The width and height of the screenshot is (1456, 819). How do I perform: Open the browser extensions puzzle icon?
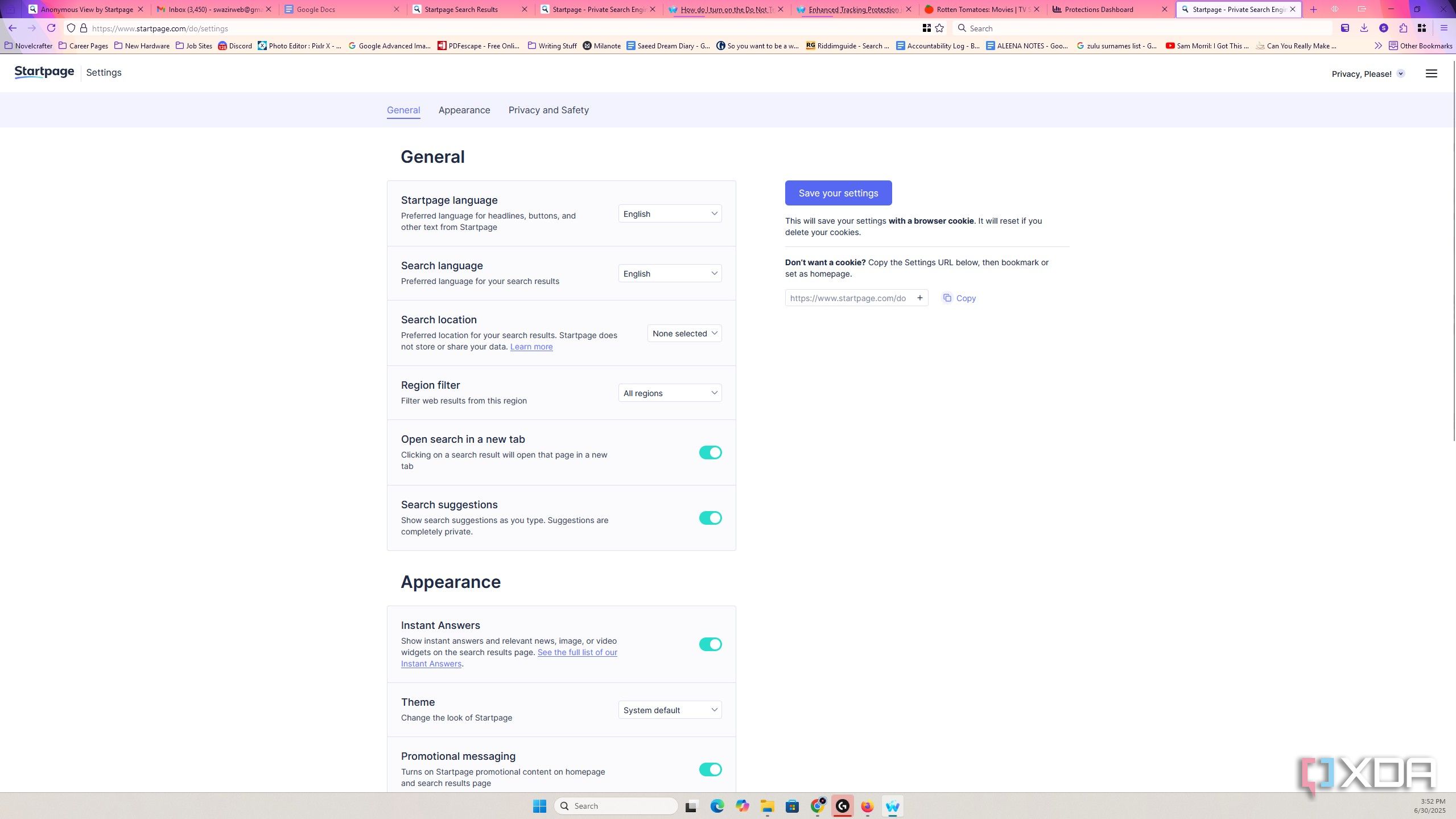pos(1403,28)
